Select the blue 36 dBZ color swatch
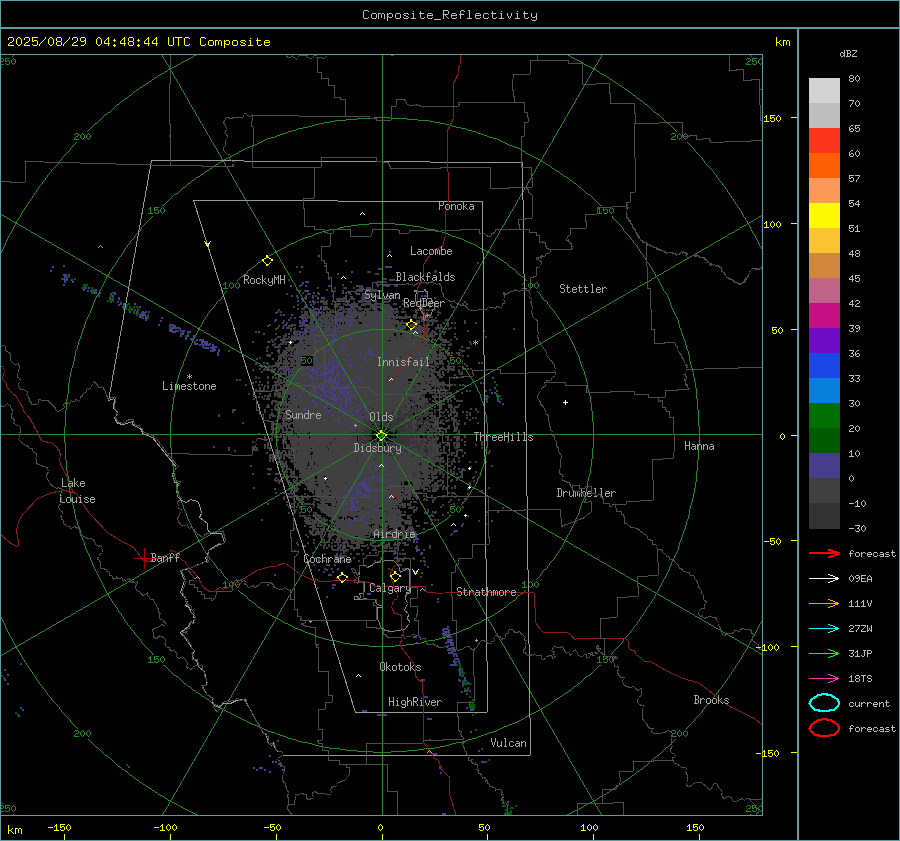This screenshot has height=841, width=900. tap(824, 365)
